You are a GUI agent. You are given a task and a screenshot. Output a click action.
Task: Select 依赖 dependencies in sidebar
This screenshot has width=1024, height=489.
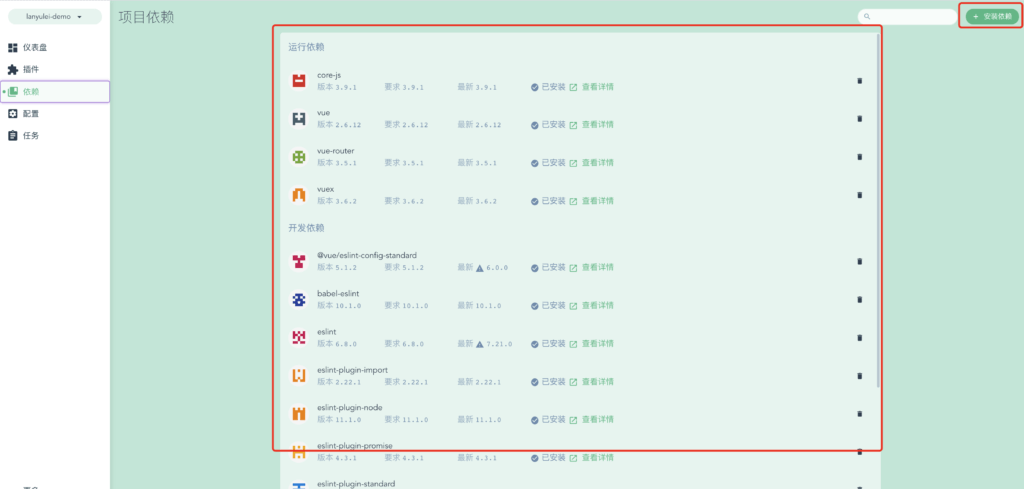55,91
